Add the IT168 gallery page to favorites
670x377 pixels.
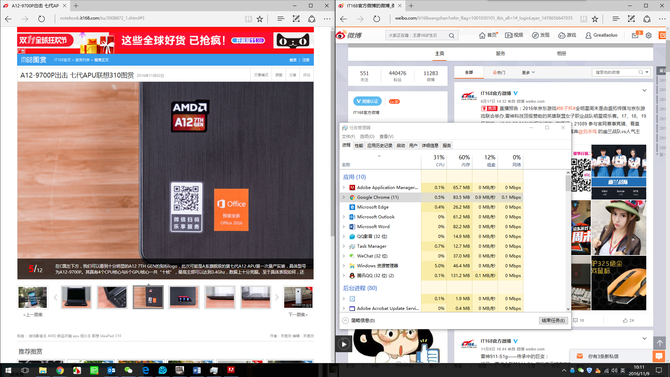[260, 19]
